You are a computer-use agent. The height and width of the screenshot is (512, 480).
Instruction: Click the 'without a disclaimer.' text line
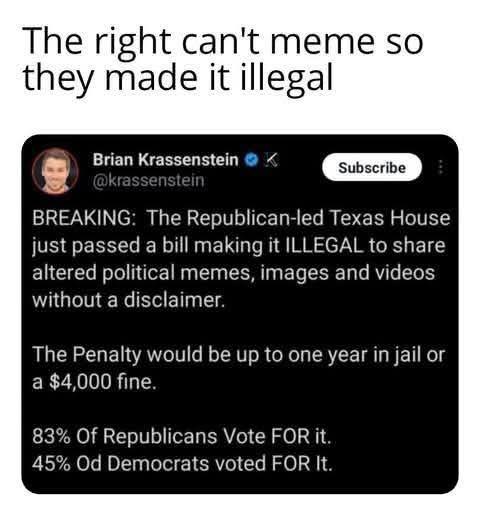pyautogui.click(x=129, y=300)
